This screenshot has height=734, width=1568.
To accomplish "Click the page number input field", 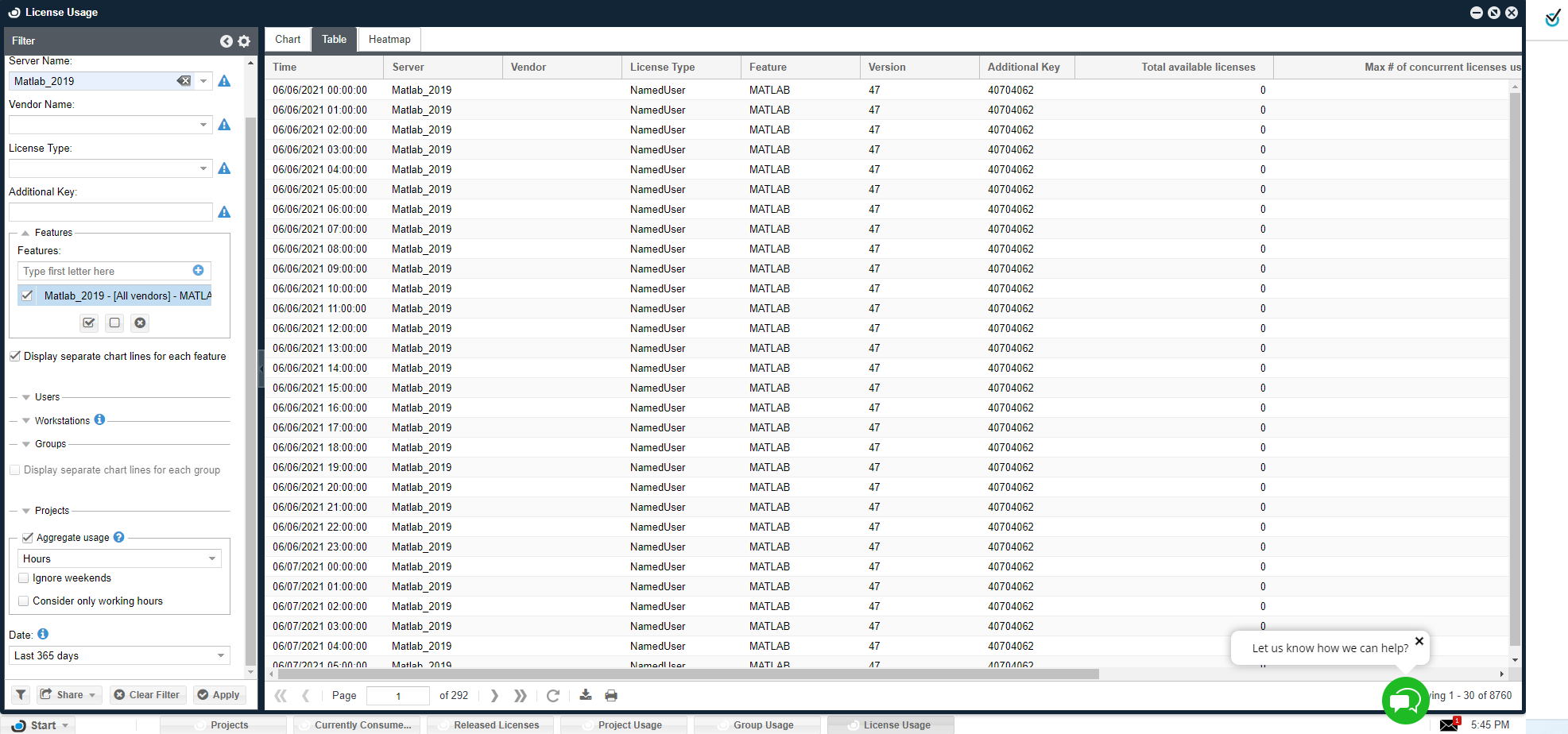I will point(398,696).
